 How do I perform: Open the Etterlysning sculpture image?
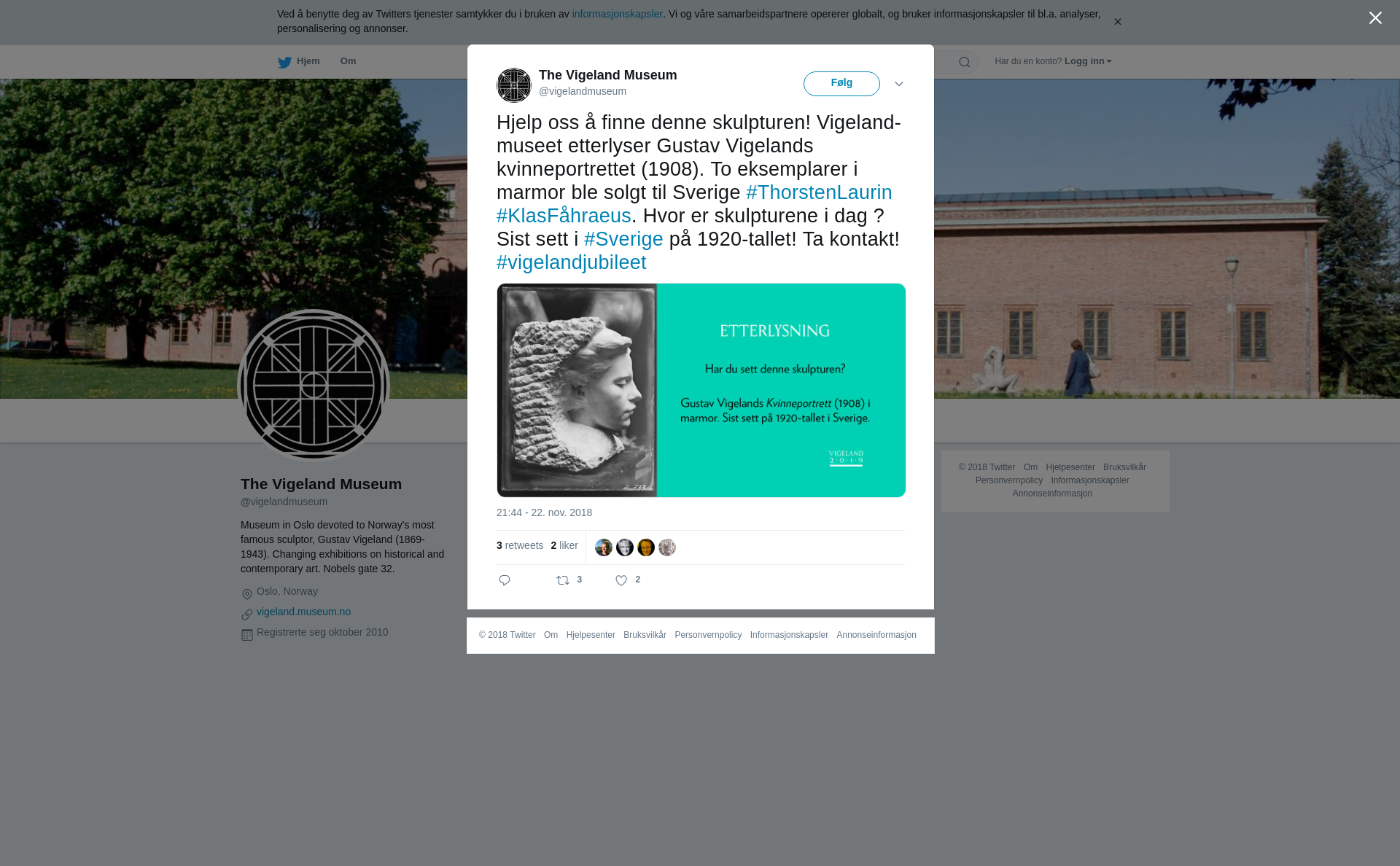point(701,390)
